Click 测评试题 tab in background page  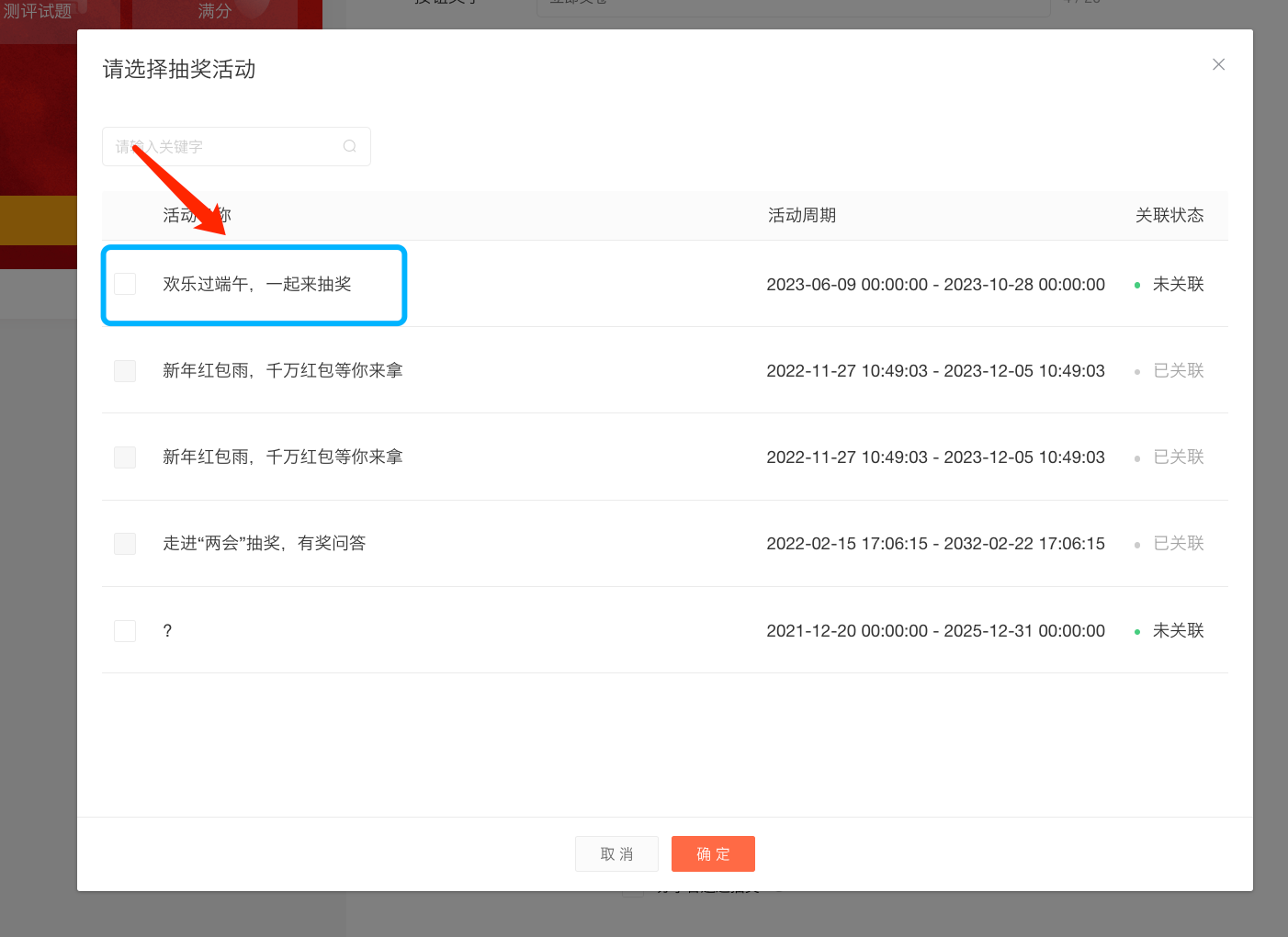point(38,11)
